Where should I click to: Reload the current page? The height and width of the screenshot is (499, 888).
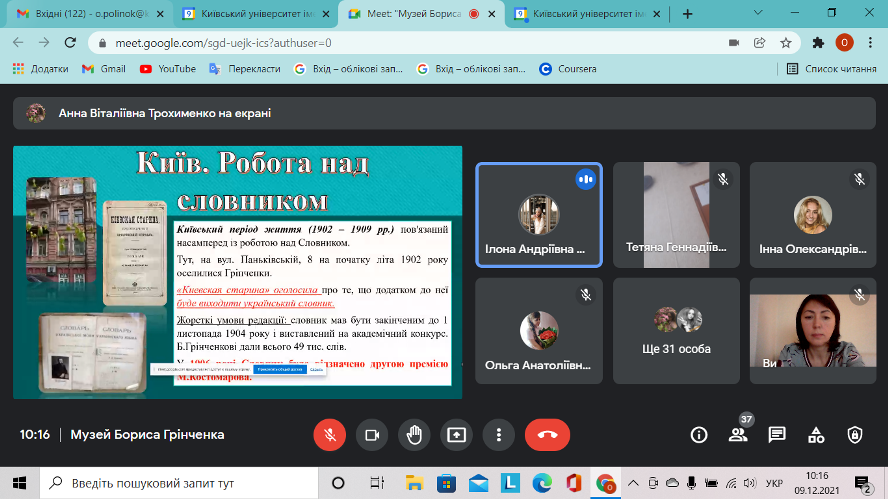click(x=70, y=42)
